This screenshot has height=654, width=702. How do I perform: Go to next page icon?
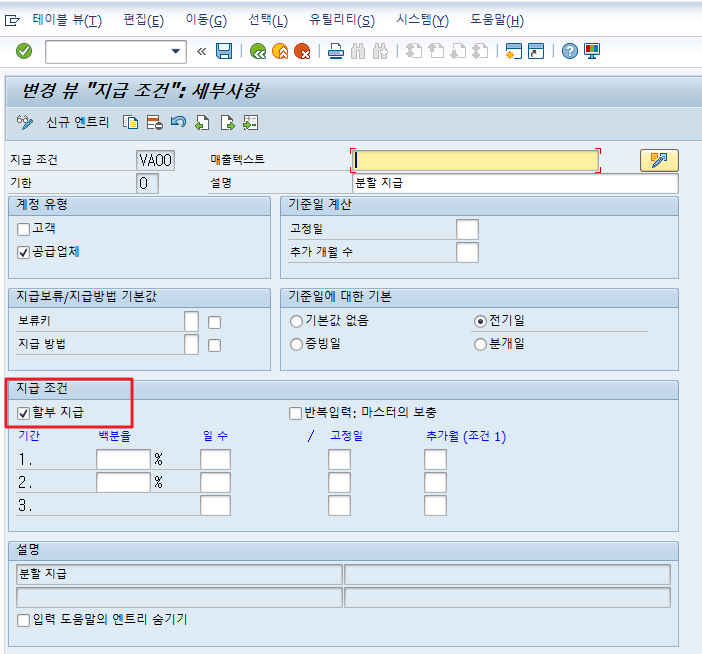[458, 51]
